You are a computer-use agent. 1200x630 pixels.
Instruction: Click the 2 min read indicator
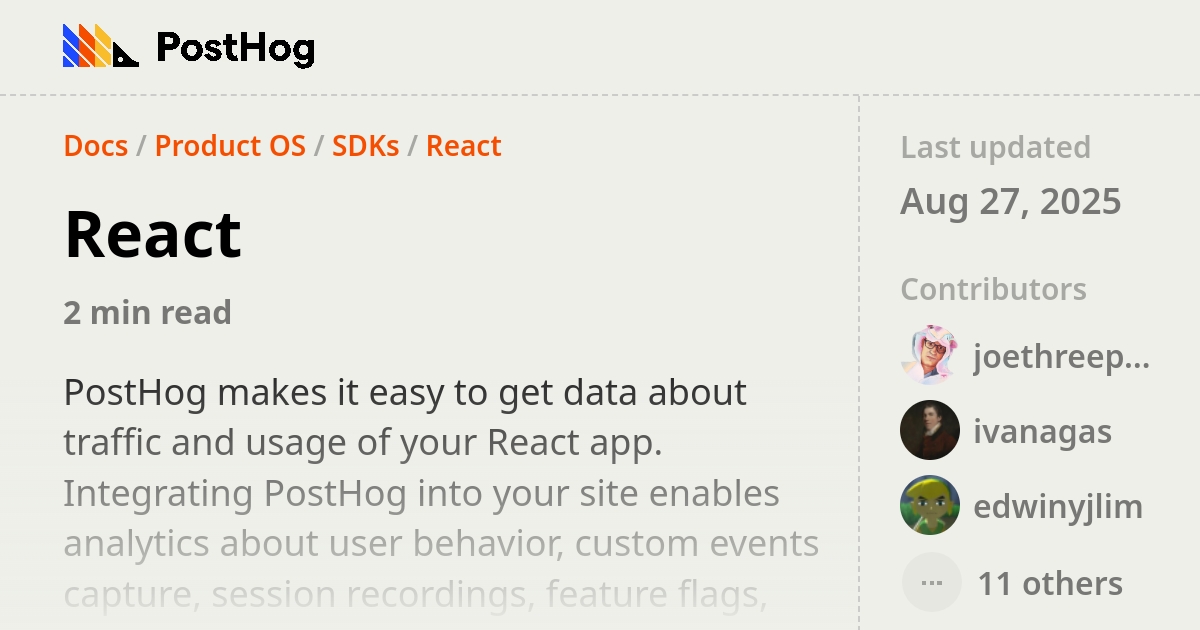pyautogui.click(x=148, y=312)
